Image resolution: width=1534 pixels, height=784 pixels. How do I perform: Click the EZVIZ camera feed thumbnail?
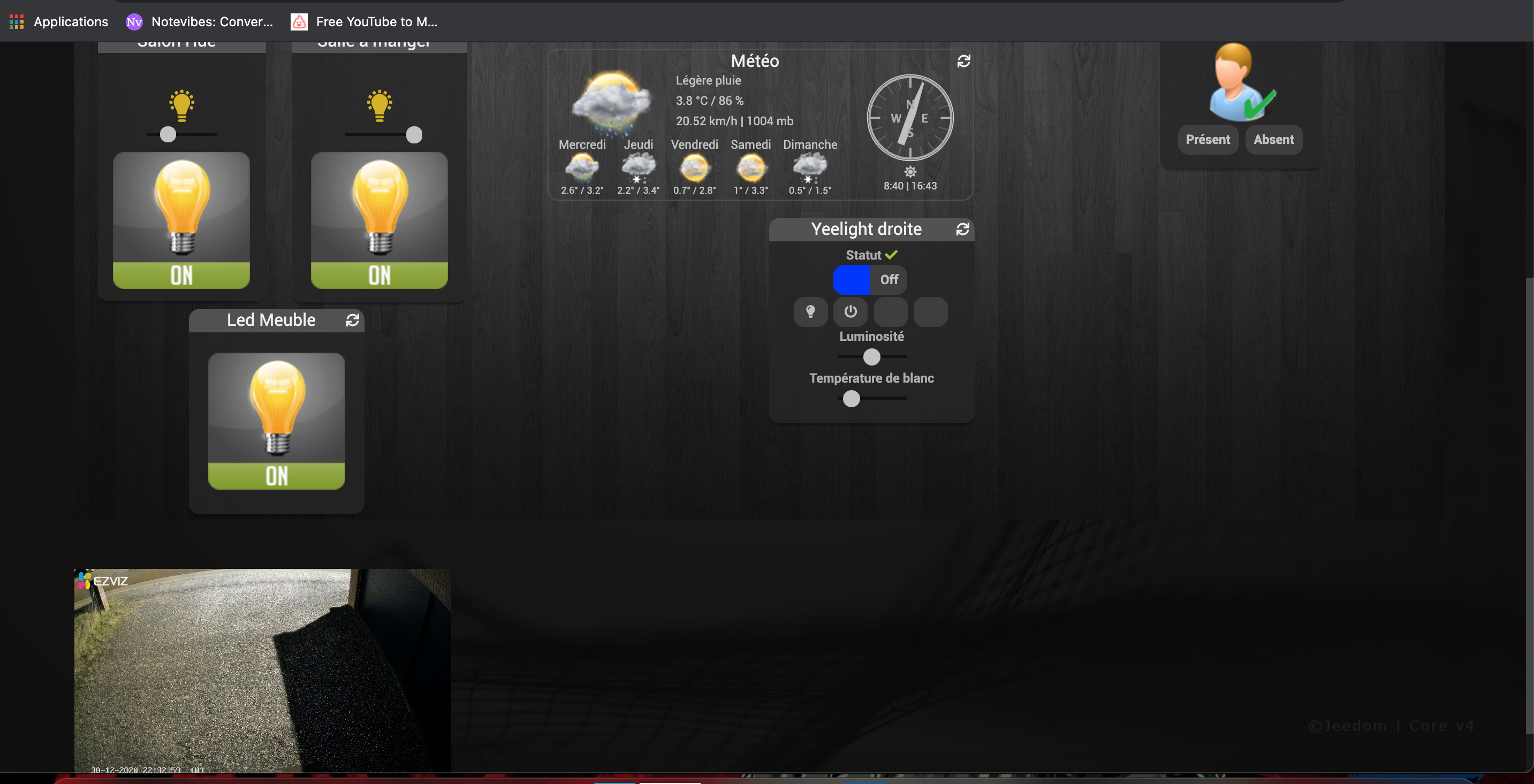pos(262,669)
